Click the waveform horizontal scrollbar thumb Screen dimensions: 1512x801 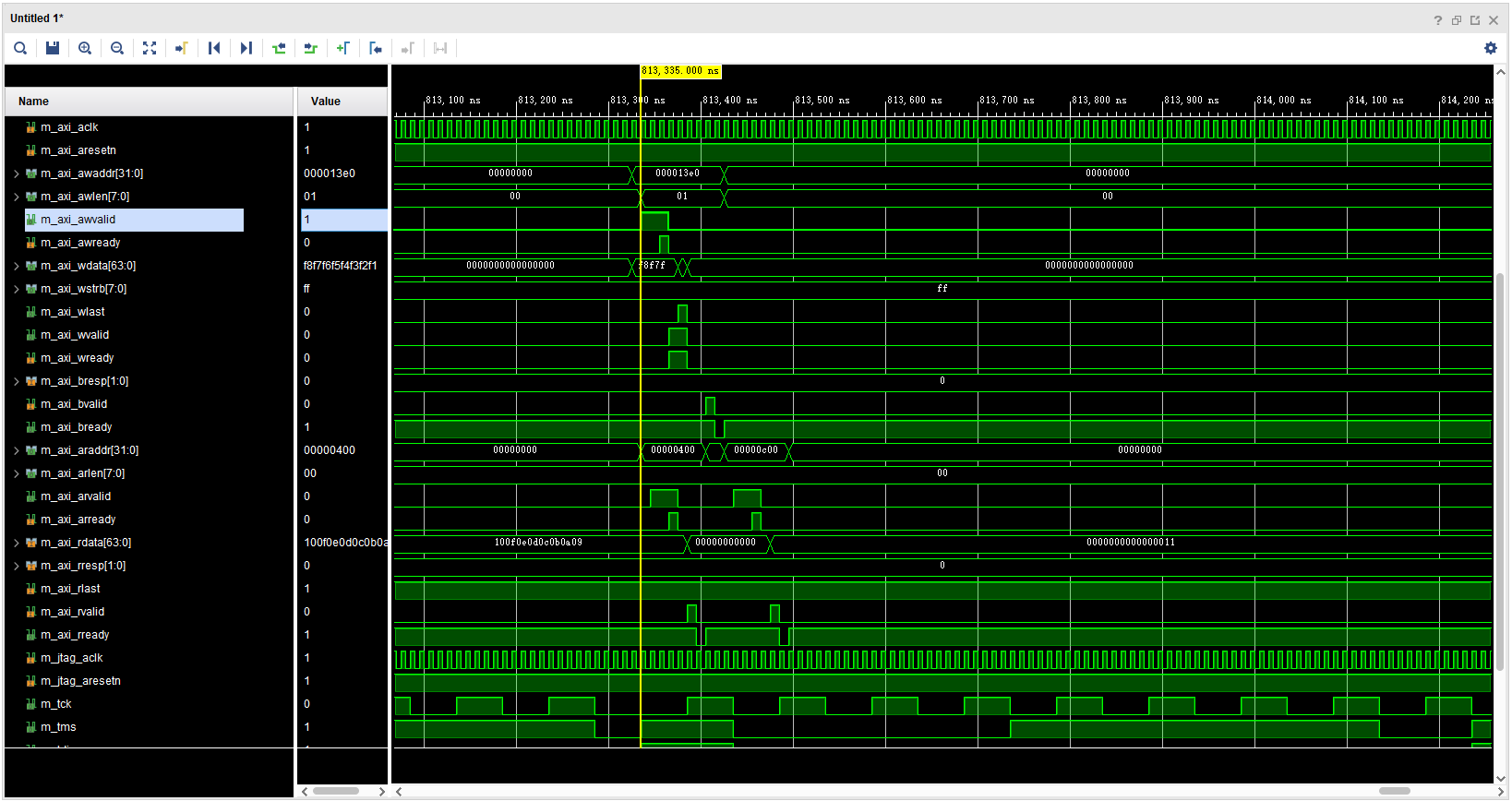pyautogui.click(x=1394, y=791)
